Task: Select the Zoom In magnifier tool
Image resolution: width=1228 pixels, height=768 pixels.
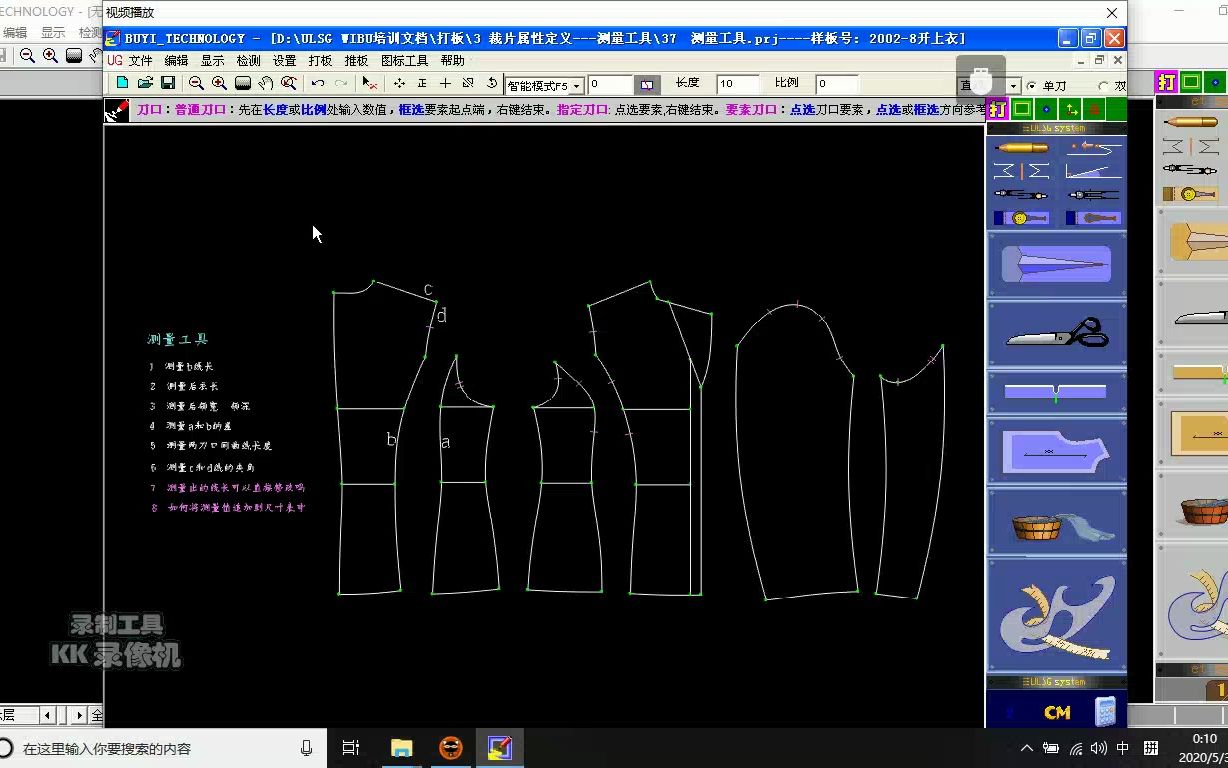Action: click(x=219, y=83)
